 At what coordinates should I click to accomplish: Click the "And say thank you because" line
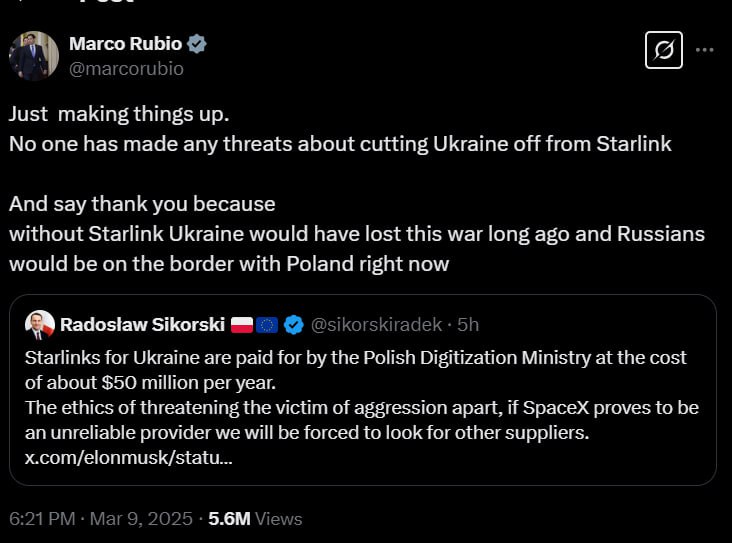[x=142, y=204]
